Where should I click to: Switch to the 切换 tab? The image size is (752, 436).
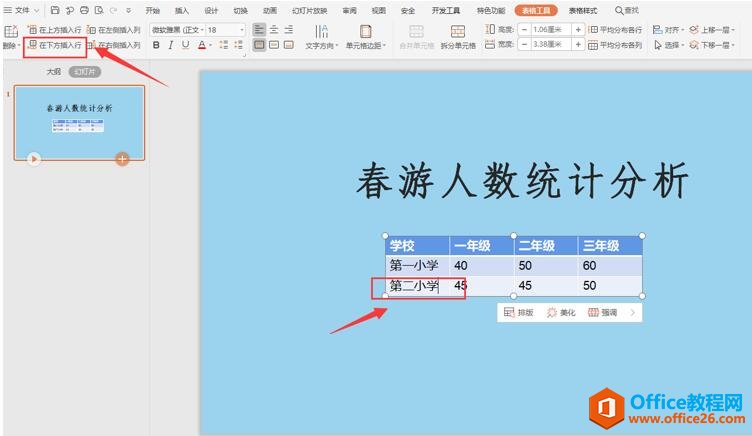click(x=240, y=10)
